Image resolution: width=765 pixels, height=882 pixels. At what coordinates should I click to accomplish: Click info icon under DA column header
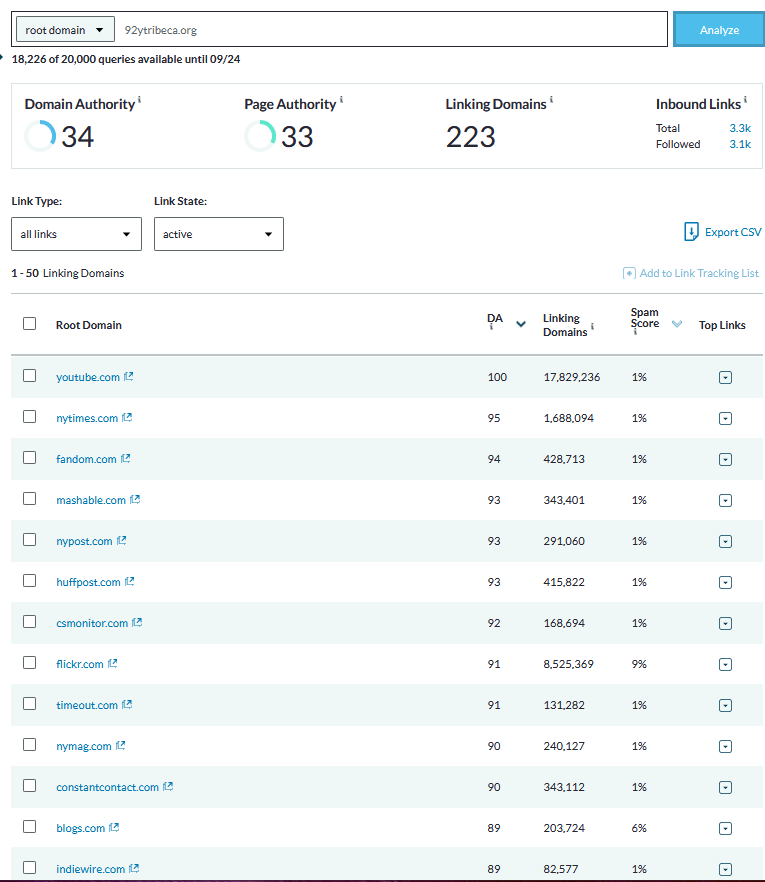[491, 327]
